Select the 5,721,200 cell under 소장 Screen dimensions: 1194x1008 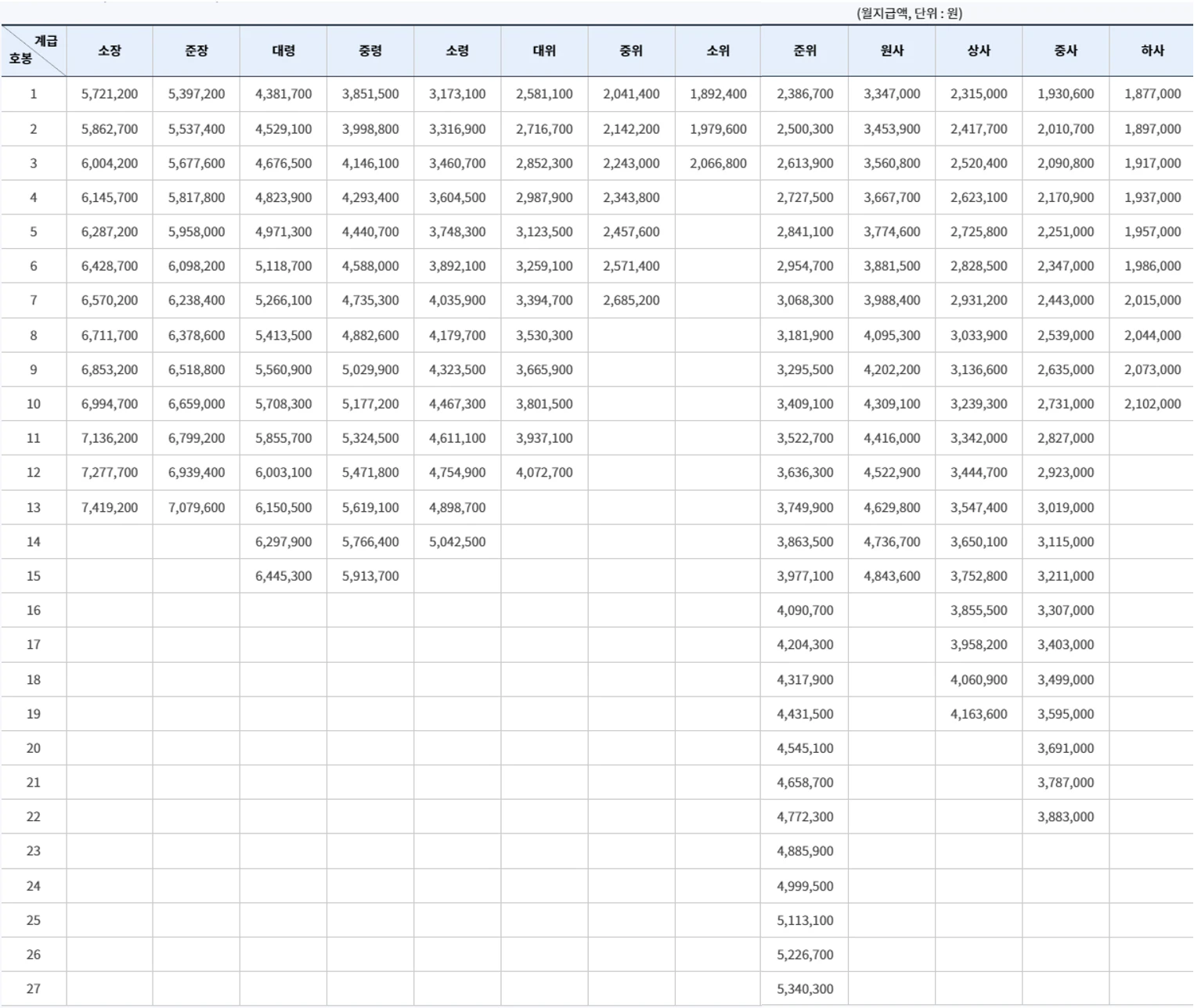(x=110, y=94)
